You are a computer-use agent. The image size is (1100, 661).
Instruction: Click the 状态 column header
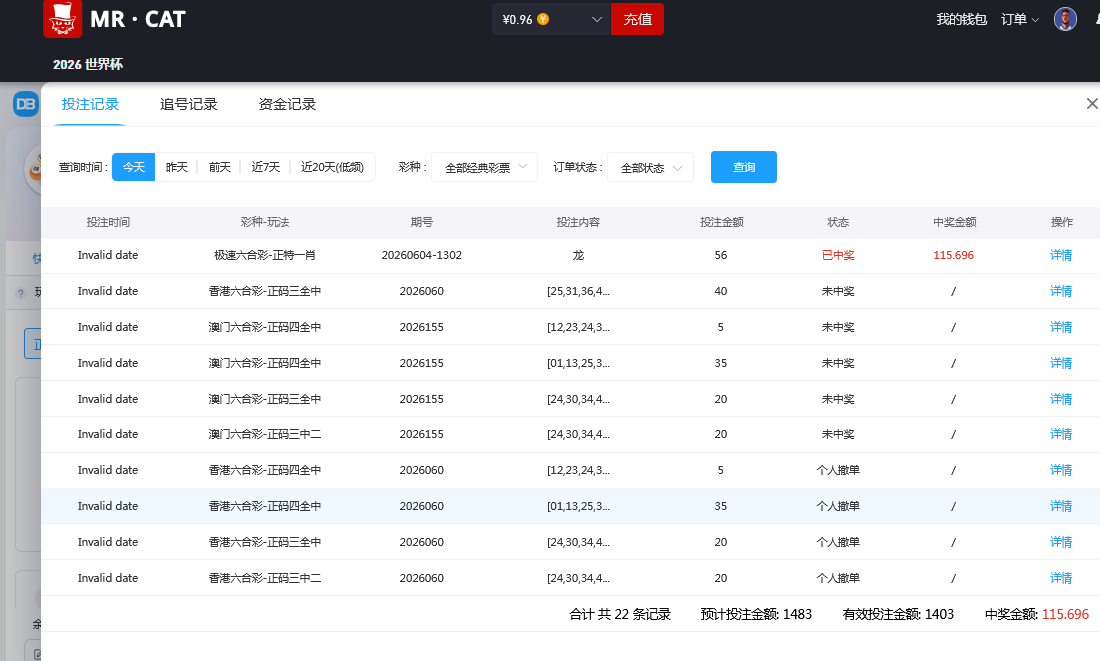point(838,222)
